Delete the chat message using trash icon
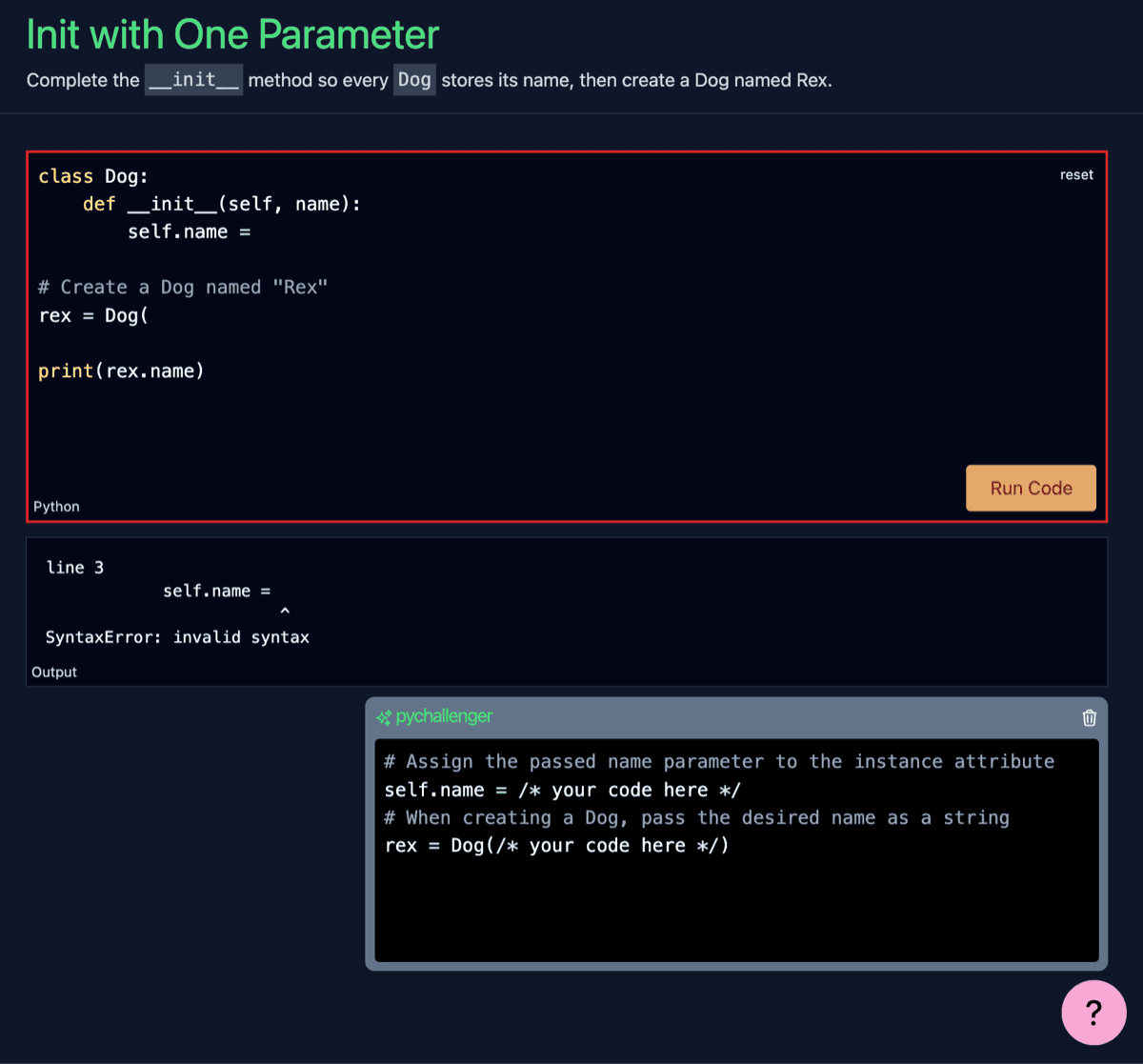Image resolution: width=1143 pixels, height=1064 pixels. (x=1089, y=717)
